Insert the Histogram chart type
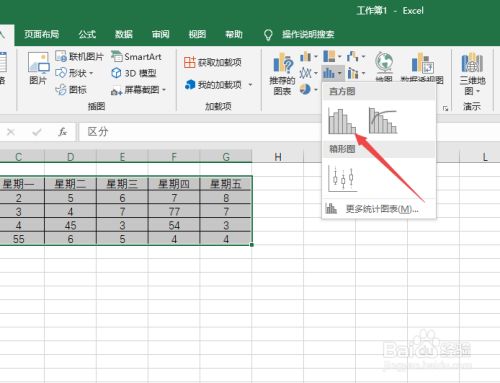 point(342,121)
